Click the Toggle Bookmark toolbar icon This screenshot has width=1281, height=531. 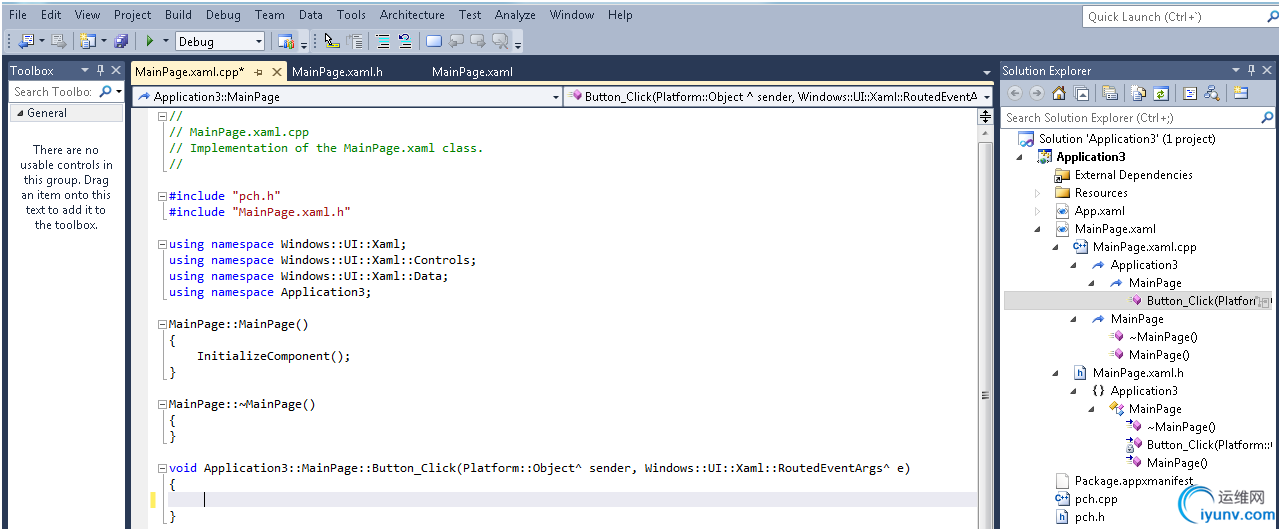point(434,41)
